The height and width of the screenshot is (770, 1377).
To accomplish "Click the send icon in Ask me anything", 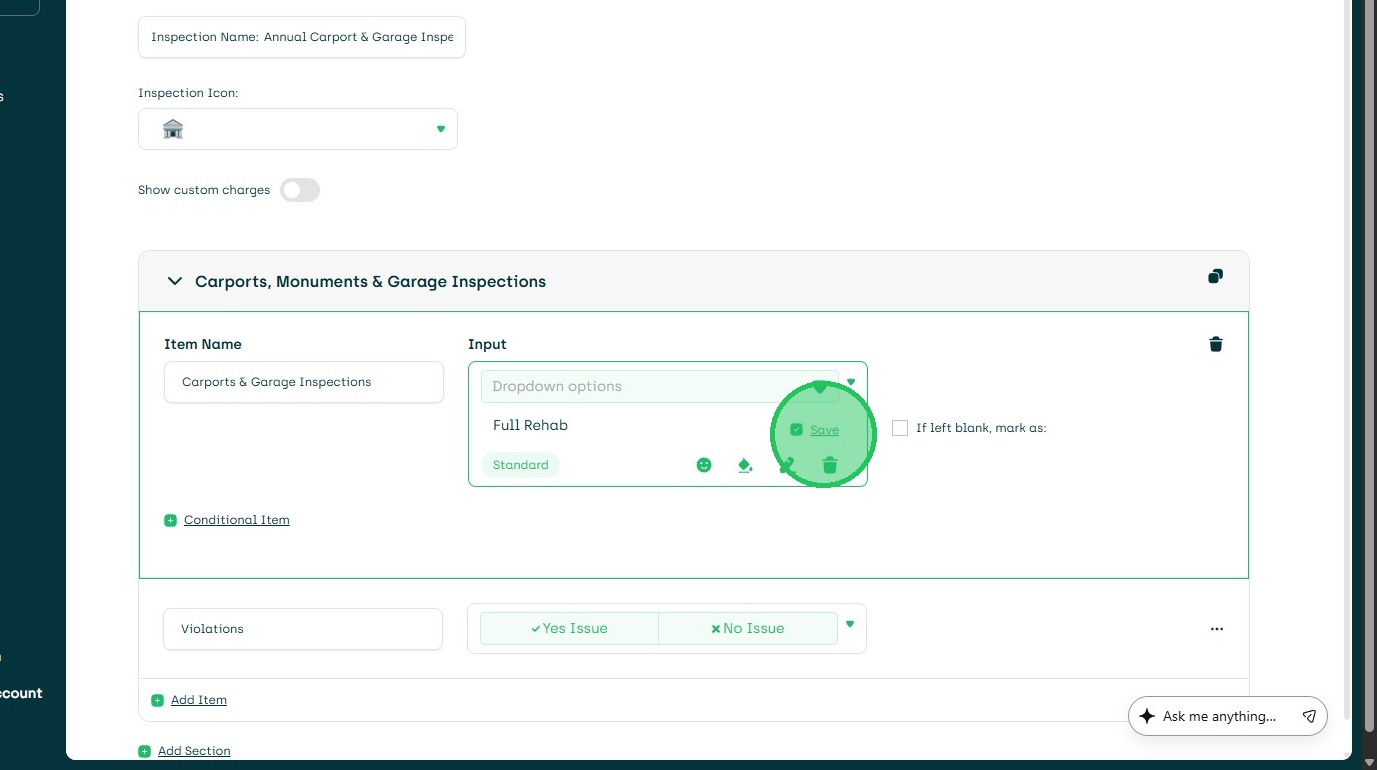I will click(x=1309, y=716).
